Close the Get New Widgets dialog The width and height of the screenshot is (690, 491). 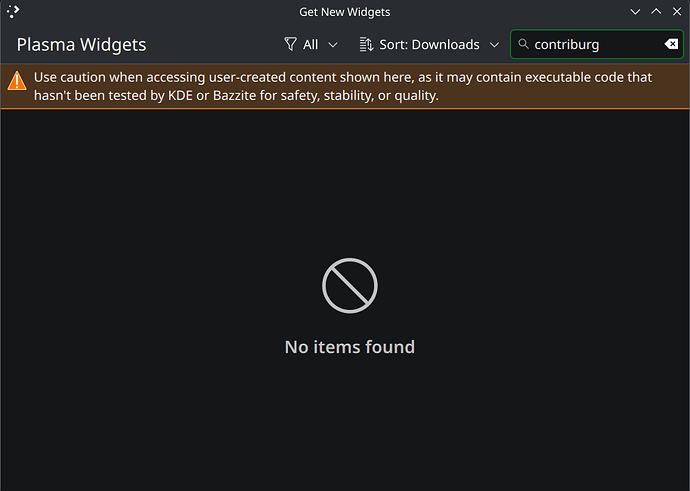coord(677,12)
